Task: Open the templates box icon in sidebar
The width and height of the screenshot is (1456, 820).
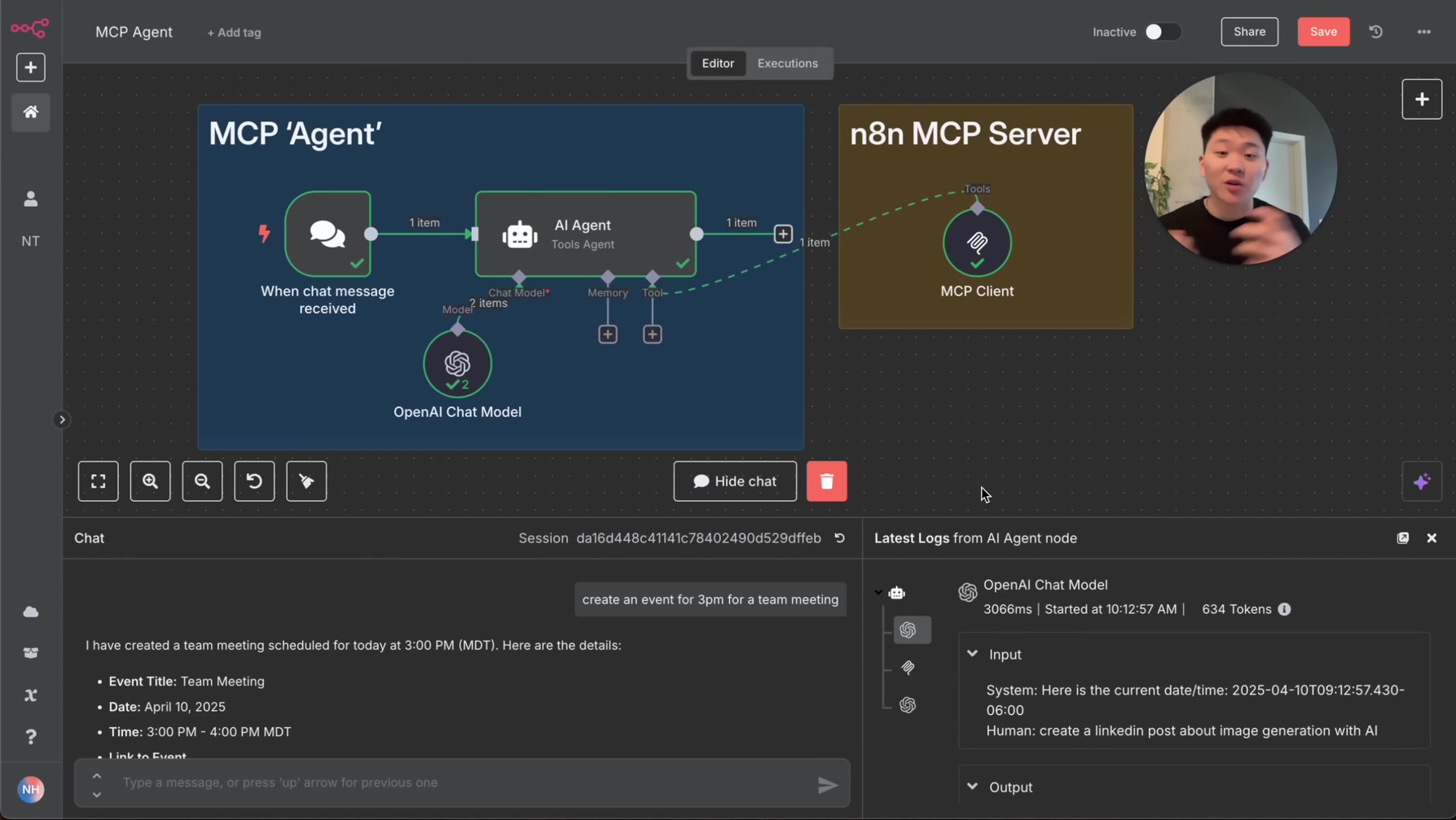Action: (x=31, y=653)
